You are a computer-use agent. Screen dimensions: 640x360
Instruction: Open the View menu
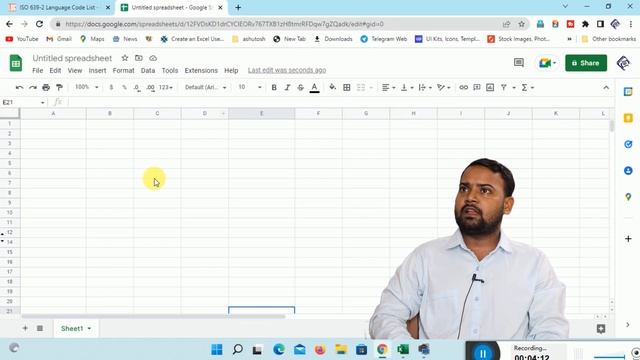pyautogui.click(x=75, y=71)
